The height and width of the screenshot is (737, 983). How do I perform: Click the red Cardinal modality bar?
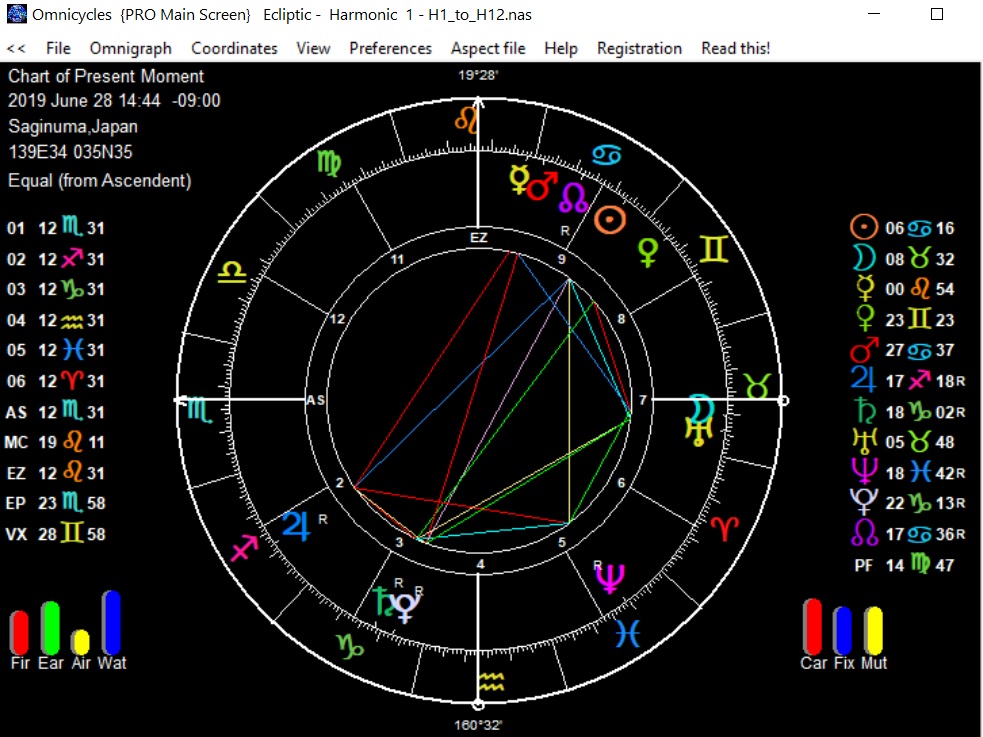click(x=812, y=627)
